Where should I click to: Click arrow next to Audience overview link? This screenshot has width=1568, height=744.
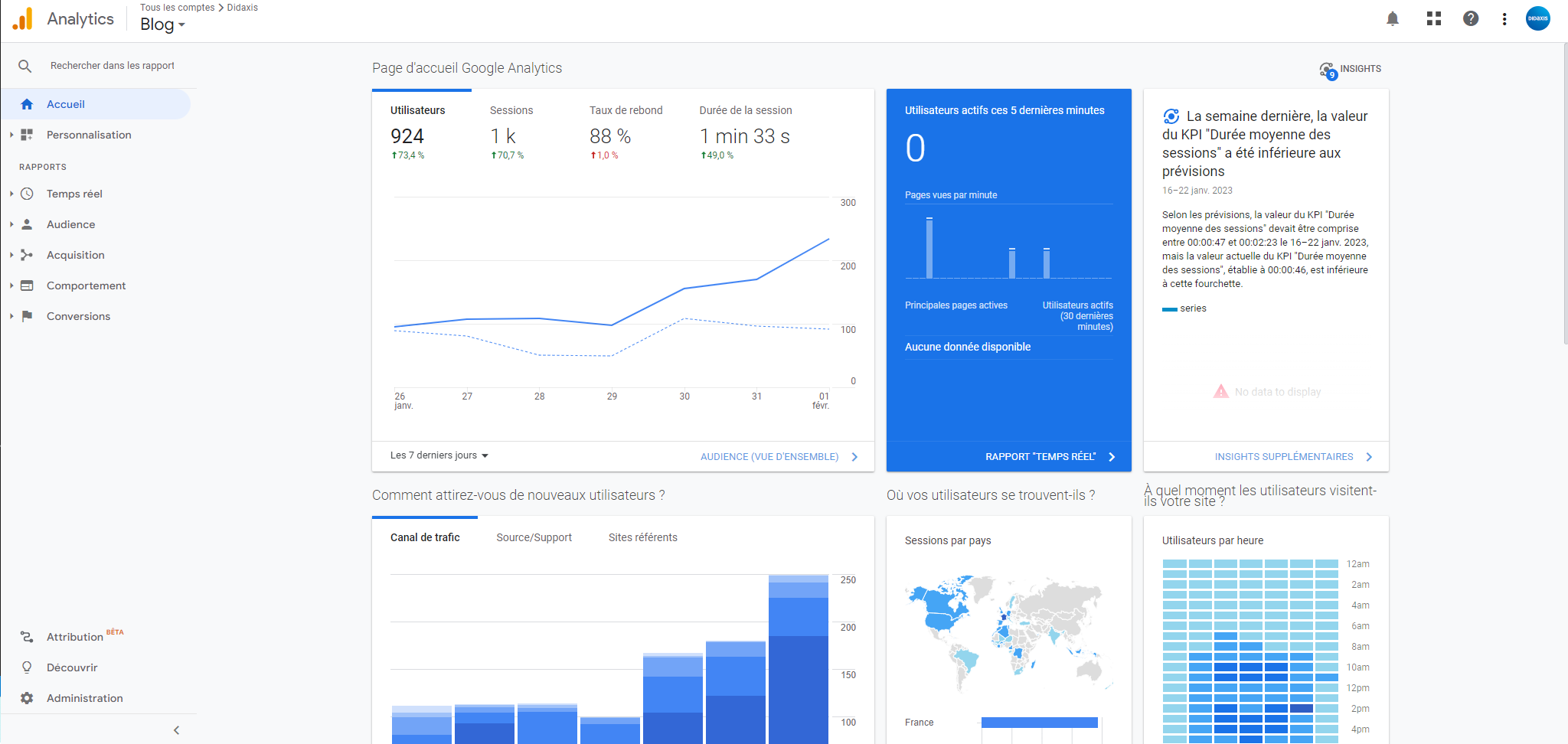pyautogui.click(x=854, y=457)
